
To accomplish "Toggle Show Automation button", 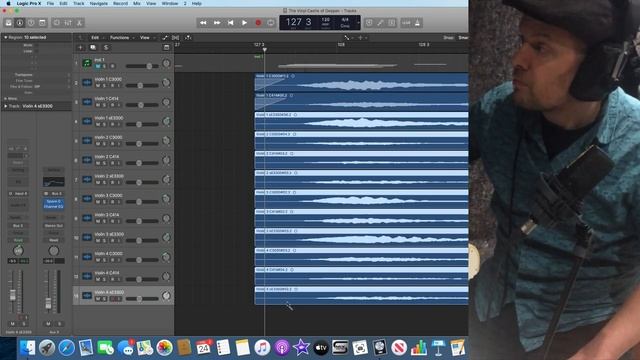I will [x=165, y=38].
